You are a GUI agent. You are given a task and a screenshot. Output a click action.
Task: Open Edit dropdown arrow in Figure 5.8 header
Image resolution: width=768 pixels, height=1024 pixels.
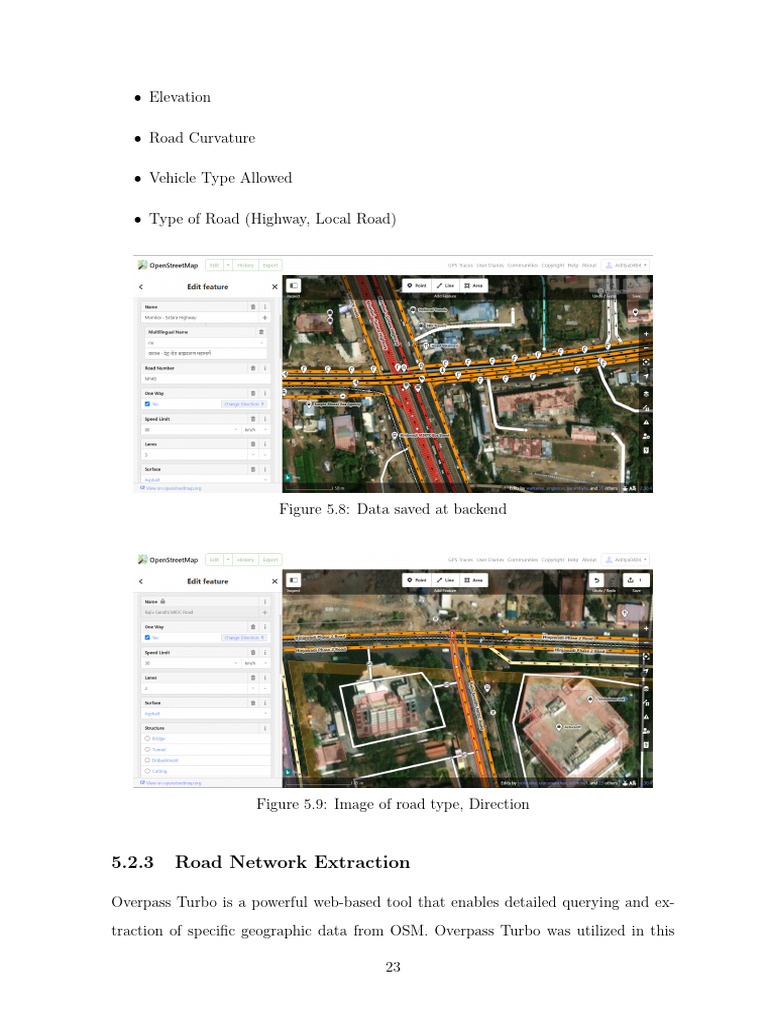pos(229,265)
